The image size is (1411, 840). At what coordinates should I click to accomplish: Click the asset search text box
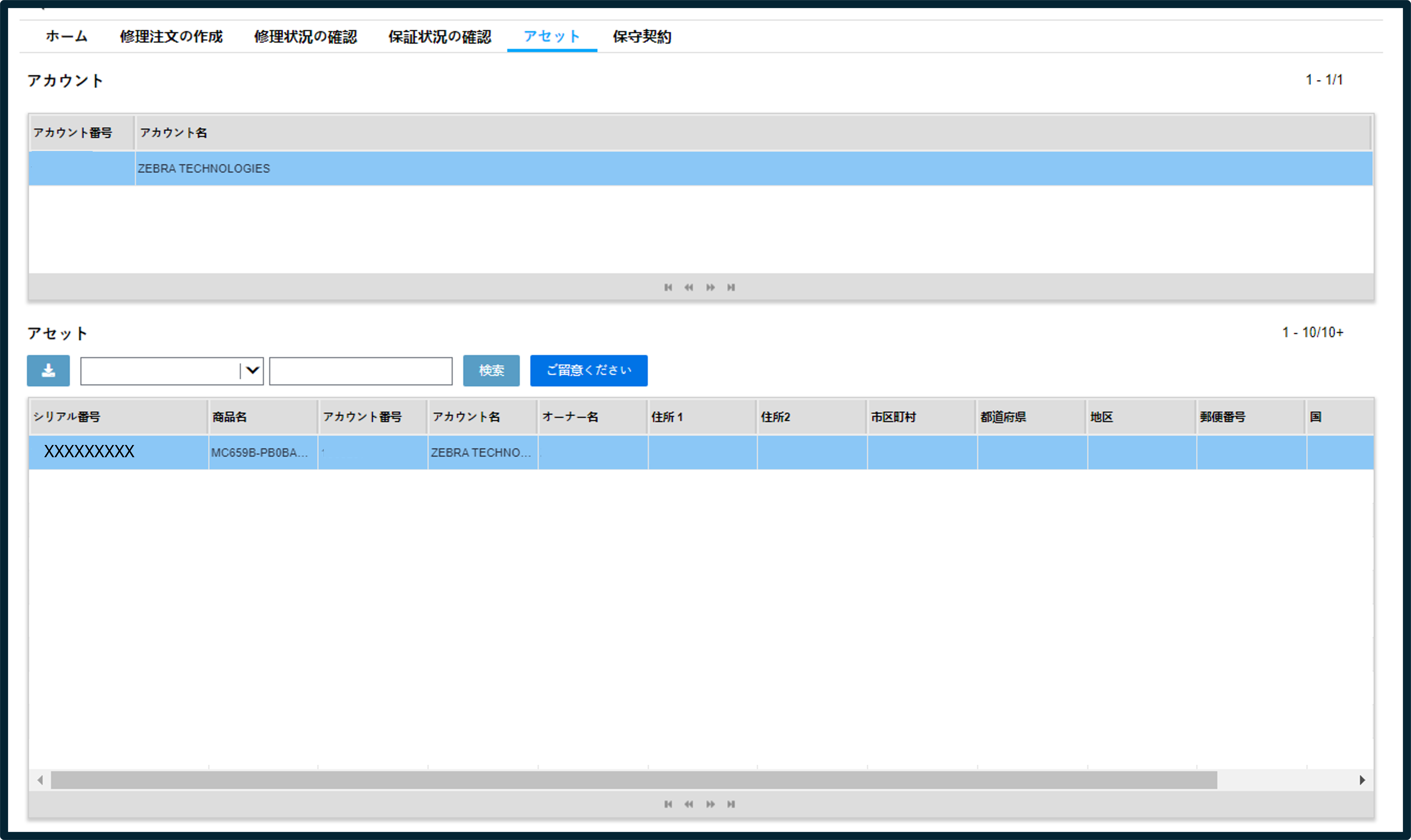pyautogui.click(x=361, y=371)
